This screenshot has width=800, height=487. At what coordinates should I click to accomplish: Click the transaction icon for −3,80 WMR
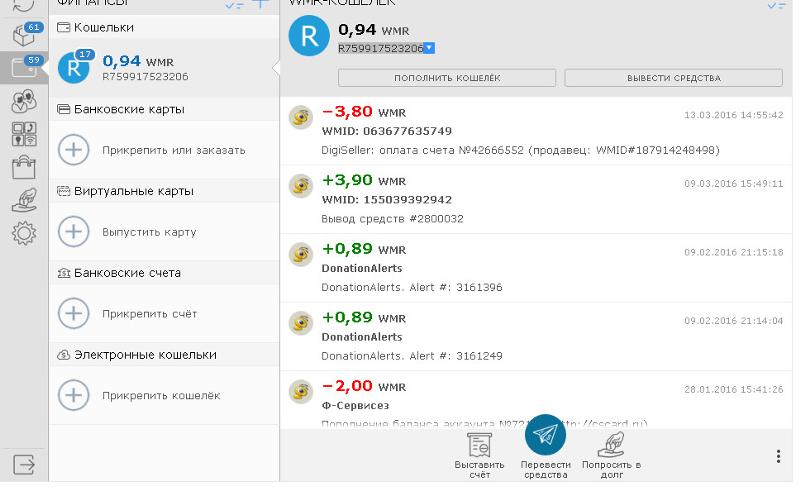tap(301, 117)
